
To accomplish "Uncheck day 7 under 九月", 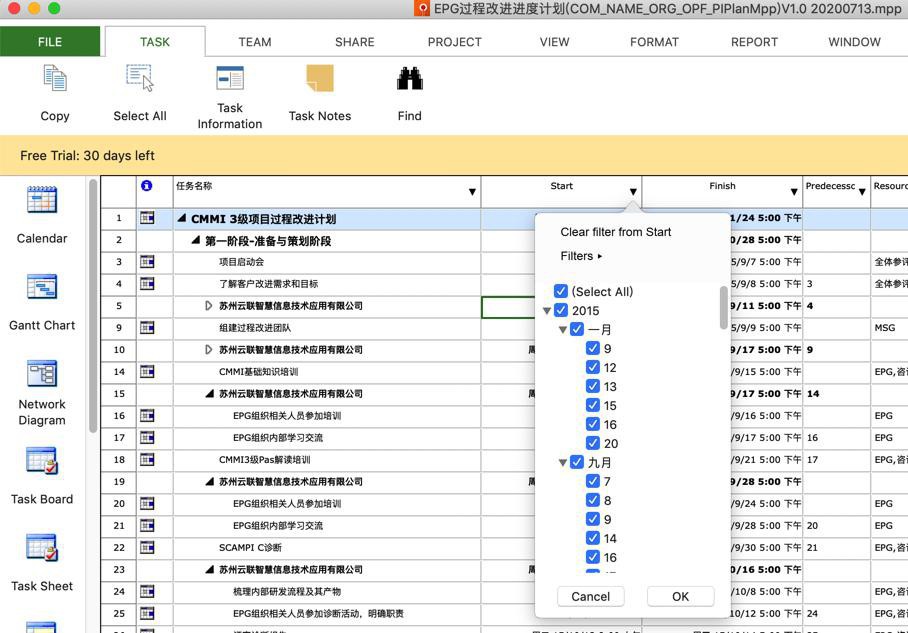I will coord(592,481).
